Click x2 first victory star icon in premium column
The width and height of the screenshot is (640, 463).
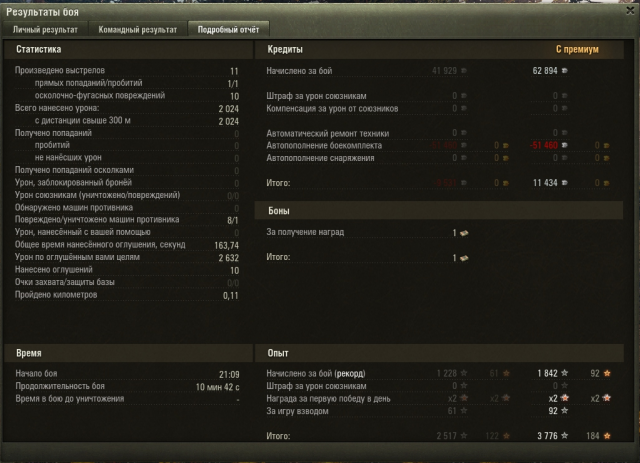point(564,398)
